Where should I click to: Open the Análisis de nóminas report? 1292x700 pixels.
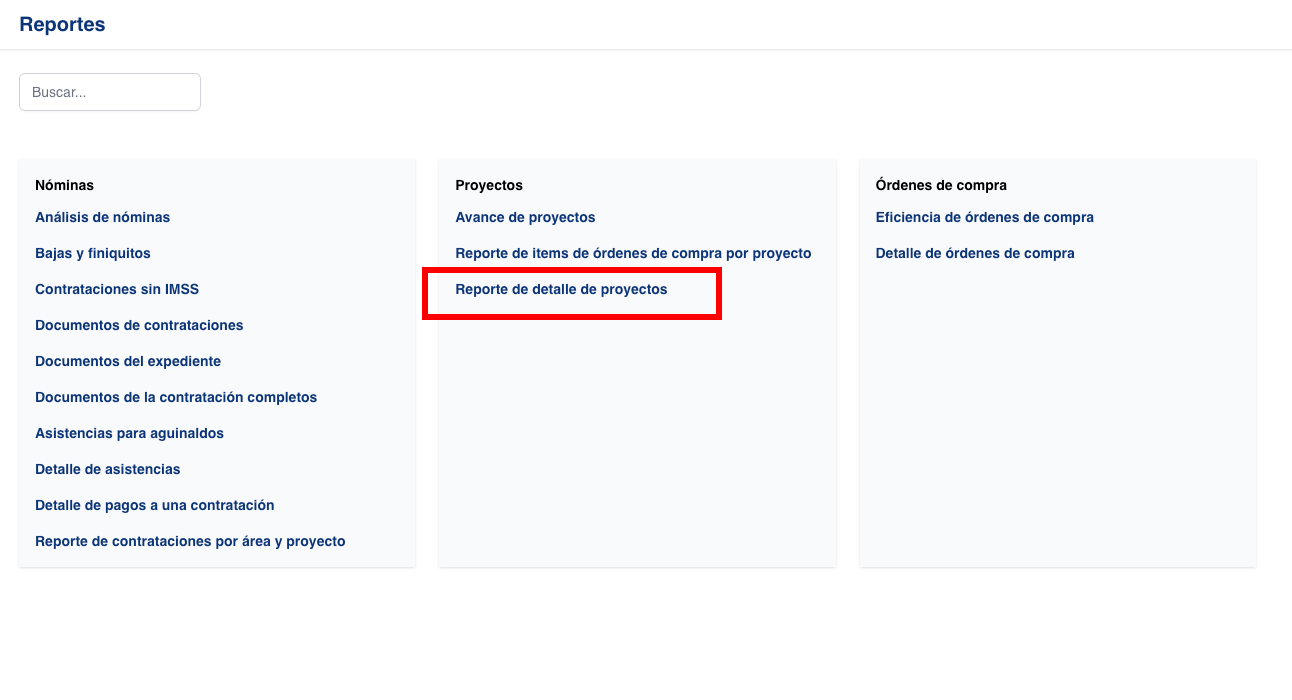tap(102, 217)
